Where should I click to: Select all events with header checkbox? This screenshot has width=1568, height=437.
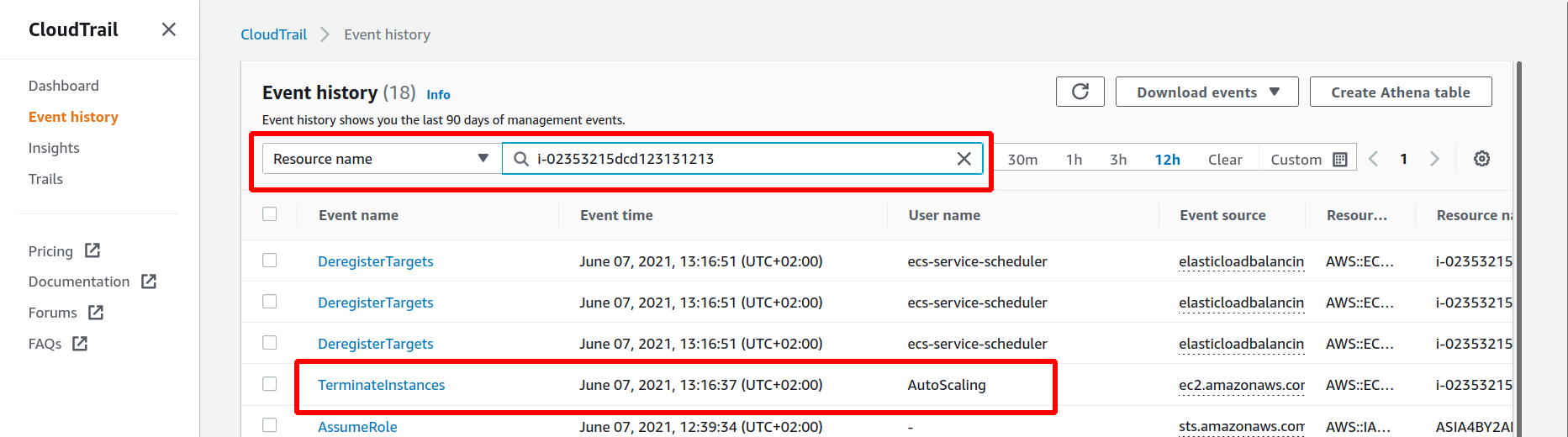[x=269, y=214]
